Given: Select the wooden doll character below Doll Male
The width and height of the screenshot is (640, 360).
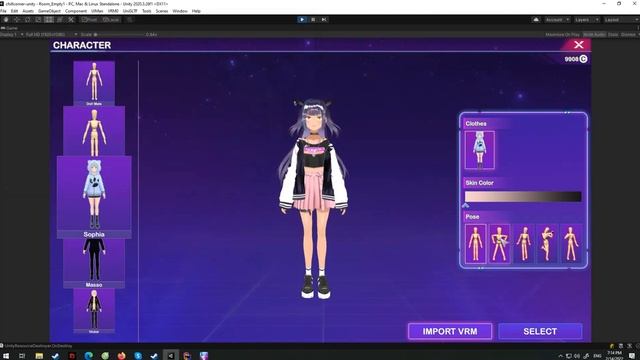Looking at the screenshot, I should coord(94,131).
